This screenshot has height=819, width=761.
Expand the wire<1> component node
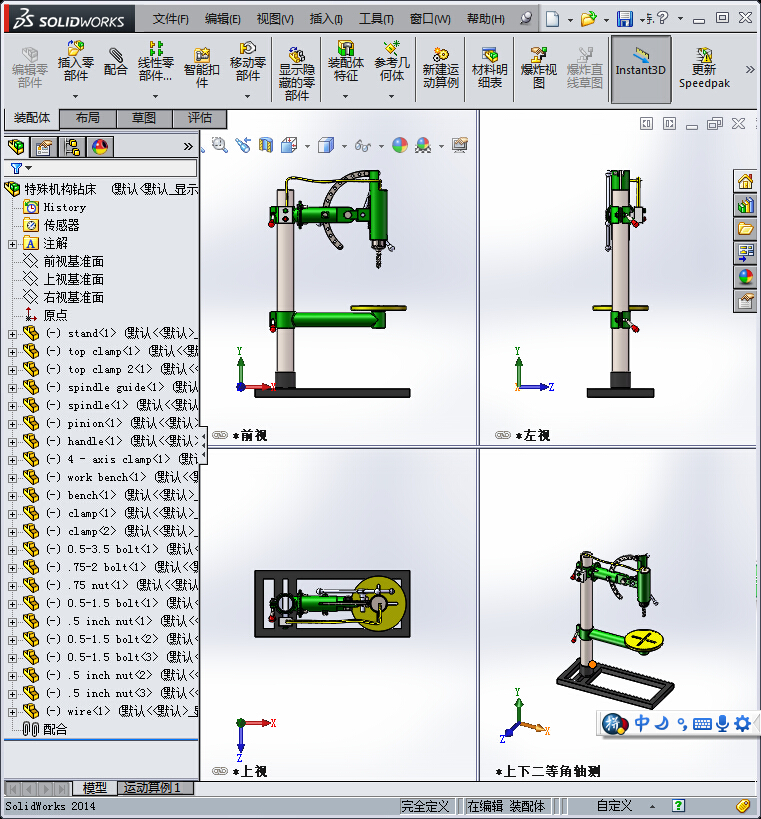click(12, 712)
